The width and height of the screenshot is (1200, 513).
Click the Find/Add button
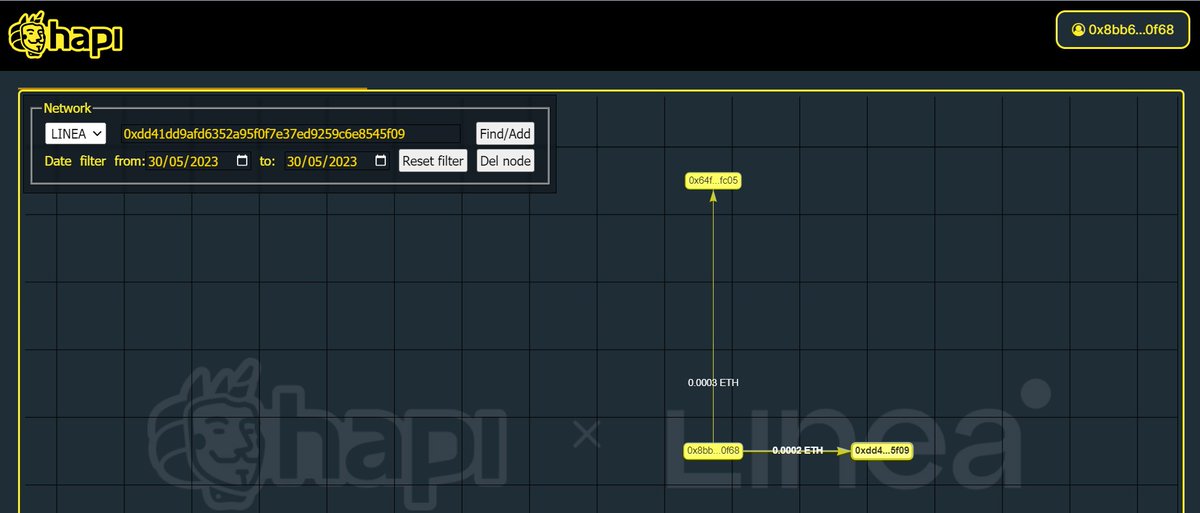pos(505,133)
